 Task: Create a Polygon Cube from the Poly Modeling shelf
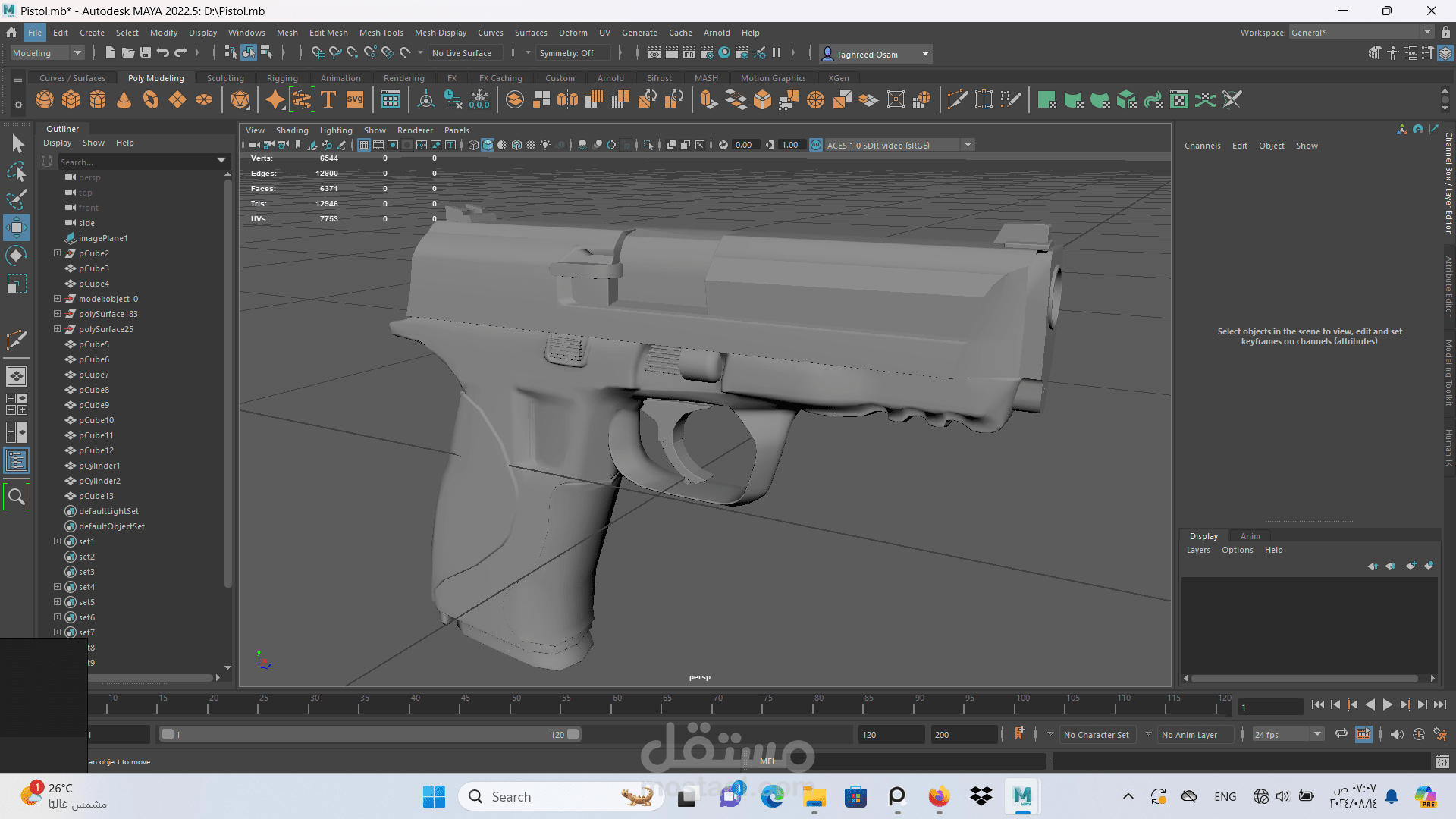coord(71,99)
